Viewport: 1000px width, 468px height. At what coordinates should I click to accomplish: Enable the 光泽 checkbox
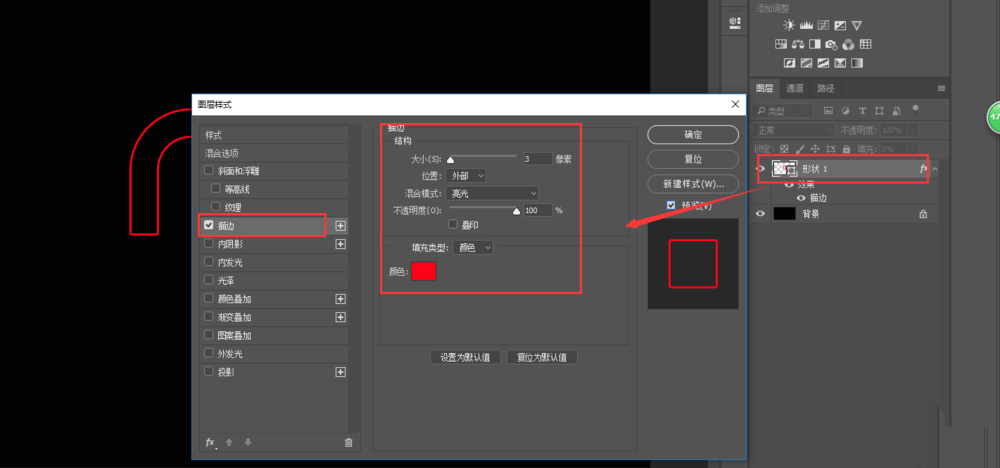pyautogui.click(x=209, y=280)
